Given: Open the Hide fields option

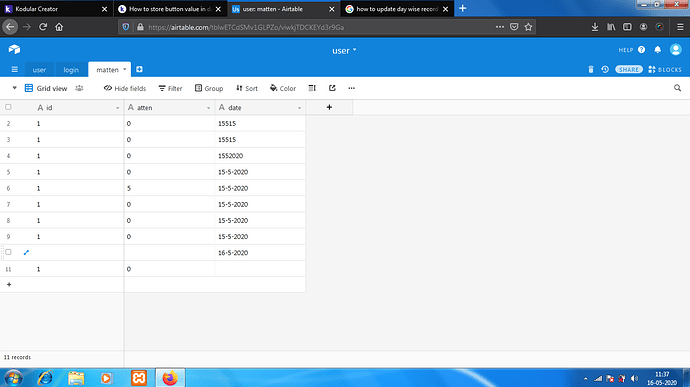Looking at the screenshot, I should coord(125,88).
